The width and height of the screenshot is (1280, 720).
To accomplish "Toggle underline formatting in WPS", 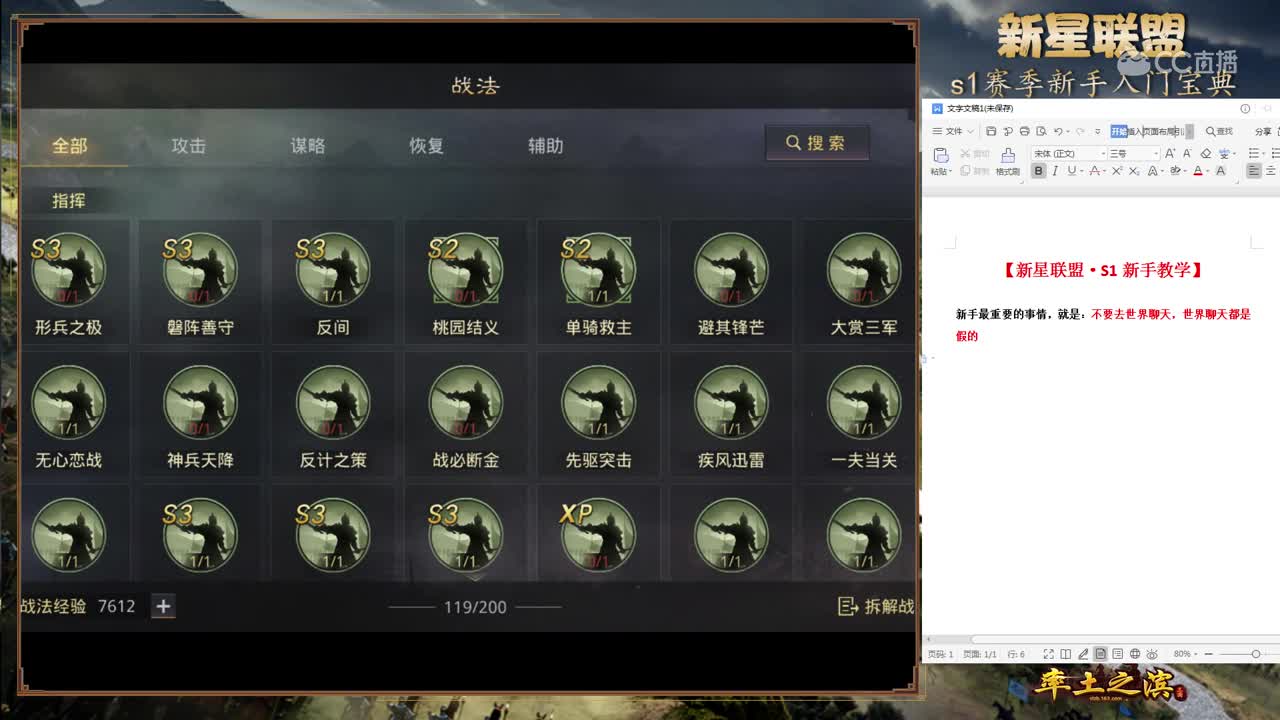I will tap(1071, 171).
